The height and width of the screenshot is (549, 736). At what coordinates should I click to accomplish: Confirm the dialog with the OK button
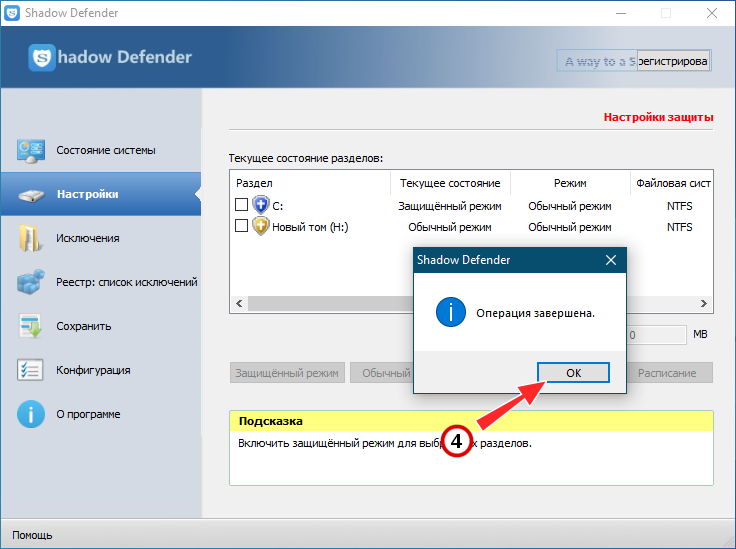573,373
